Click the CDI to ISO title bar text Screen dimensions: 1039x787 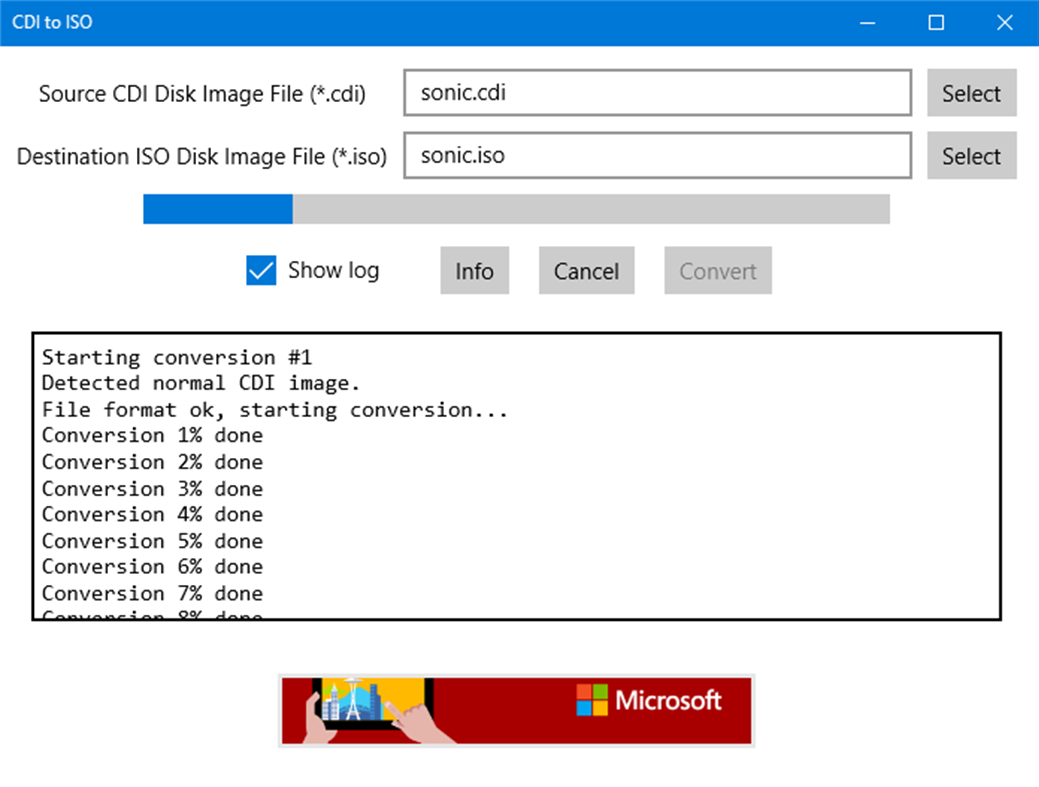52,22
